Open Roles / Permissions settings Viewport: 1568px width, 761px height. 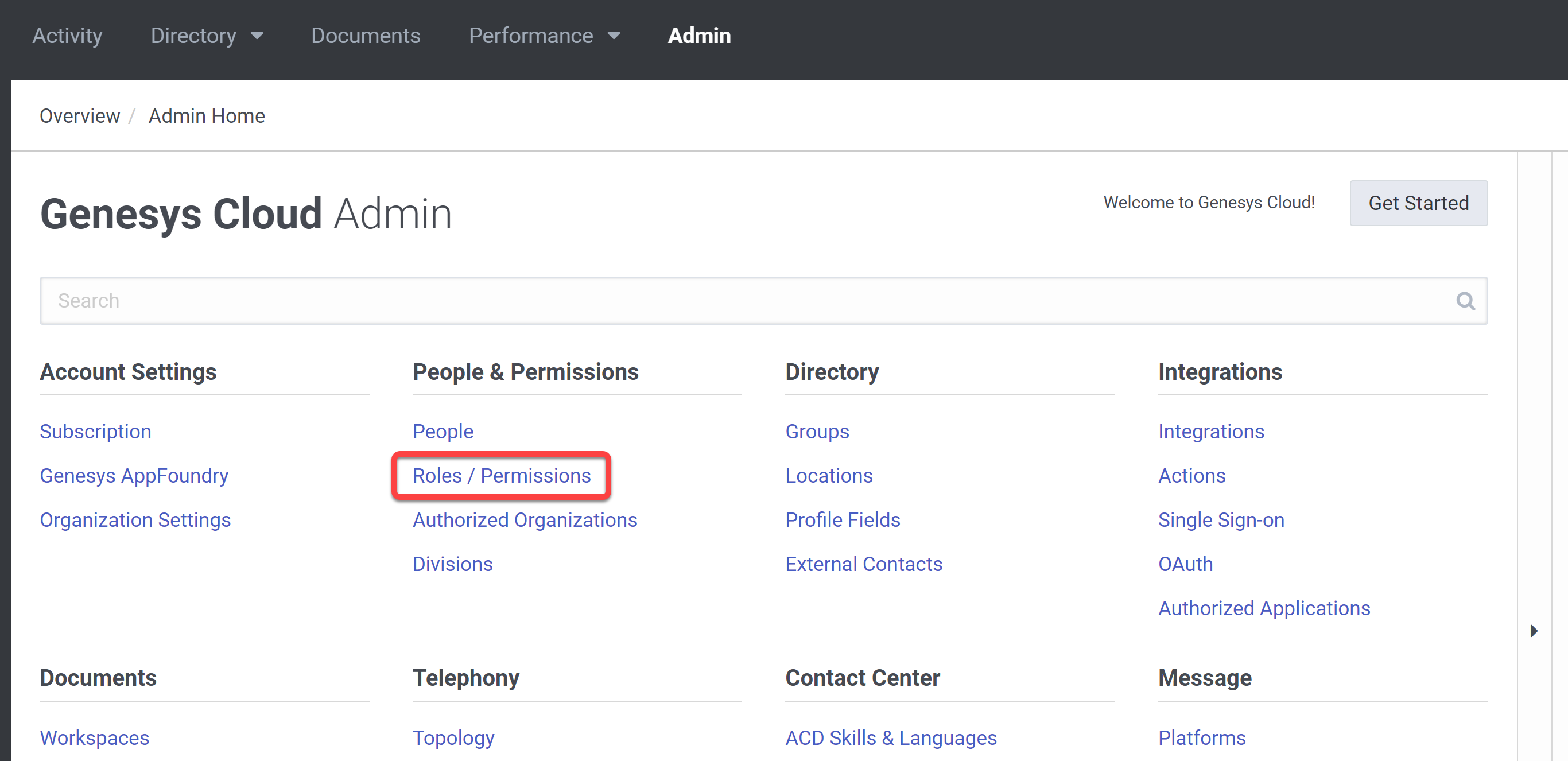coord(502,475)
